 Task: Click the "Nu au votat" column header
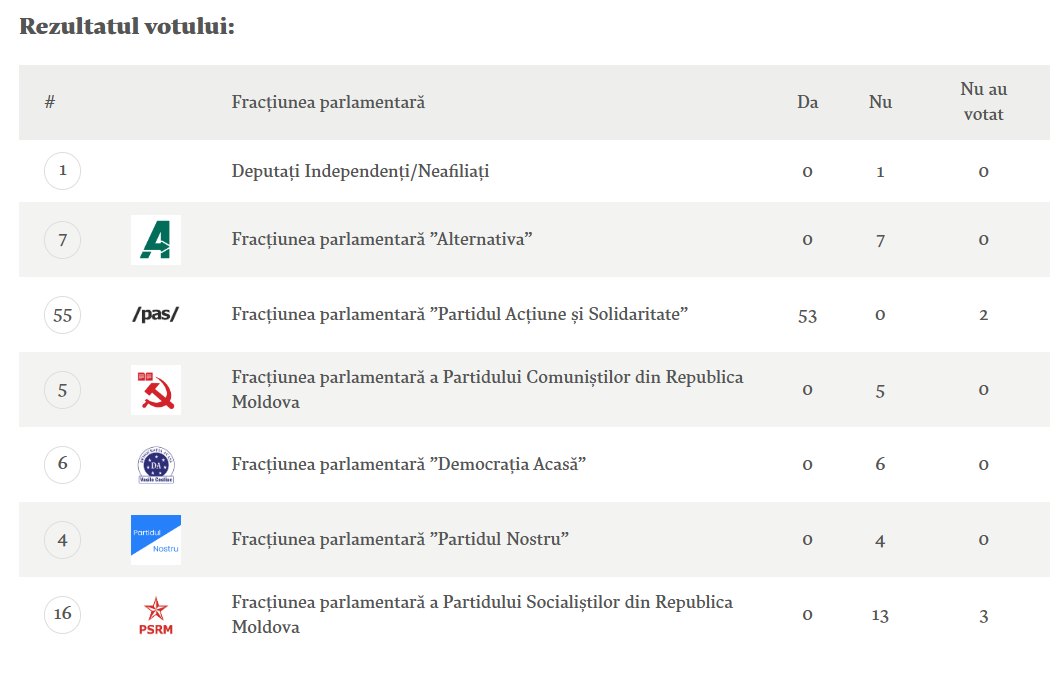(x=983, y=102)
